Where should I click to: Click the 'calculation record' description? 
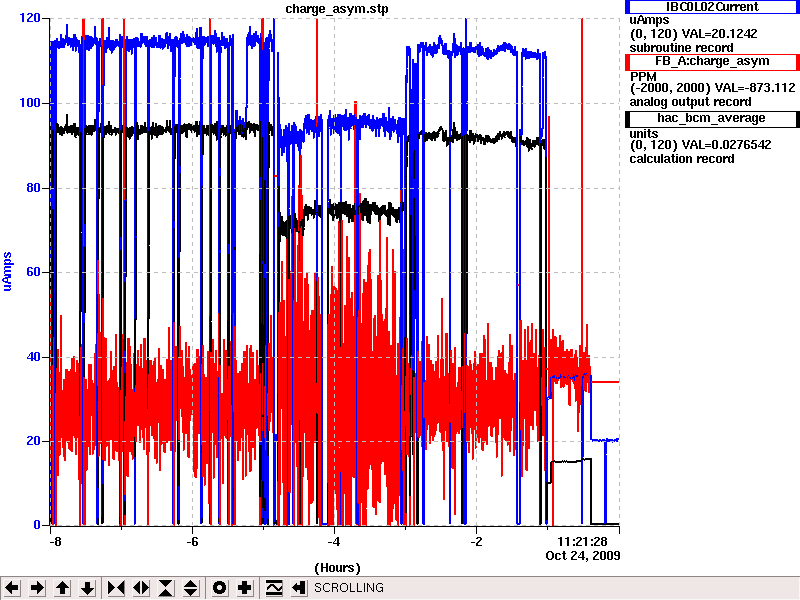pyautogui.click(x=682, y=159)
